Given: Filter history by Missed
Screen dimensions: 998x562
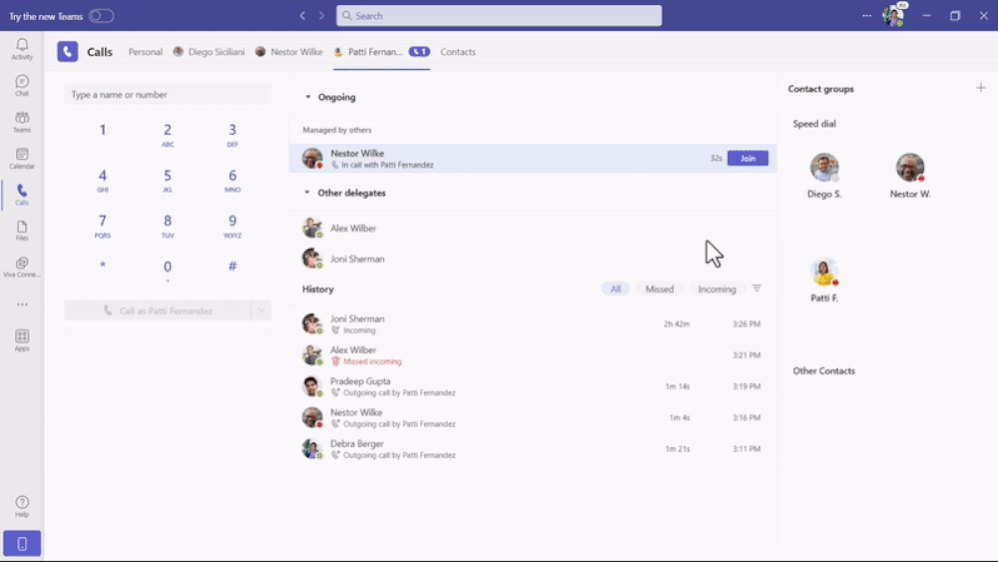Looking at the screenshot, I should pyautogui.click(x=659, y=289).
